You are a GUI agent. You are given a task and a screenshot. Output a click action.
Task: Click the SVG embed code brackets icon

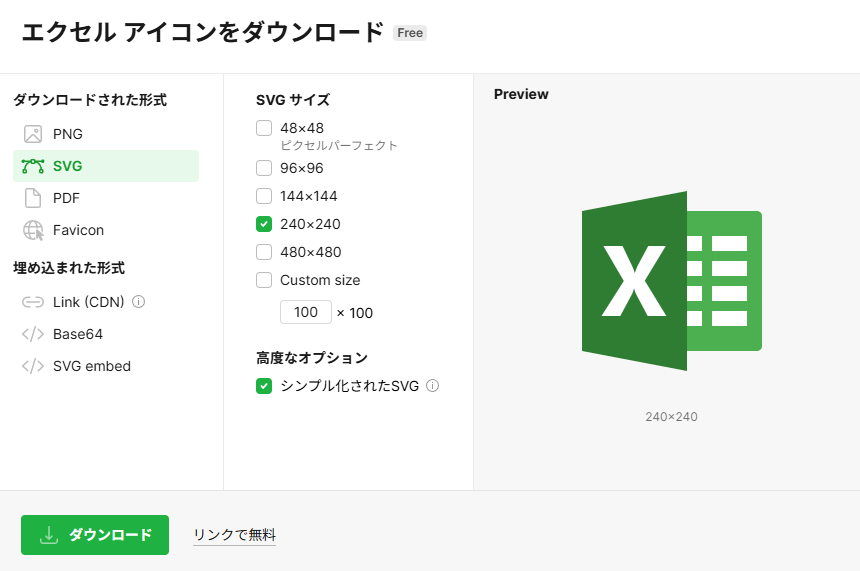33,366
